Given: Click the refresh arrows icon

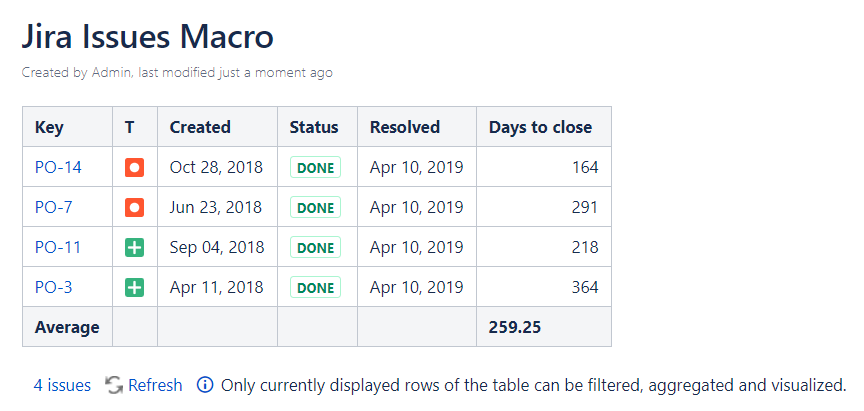Looking at the screenshot, I should (x=114, y=385).
